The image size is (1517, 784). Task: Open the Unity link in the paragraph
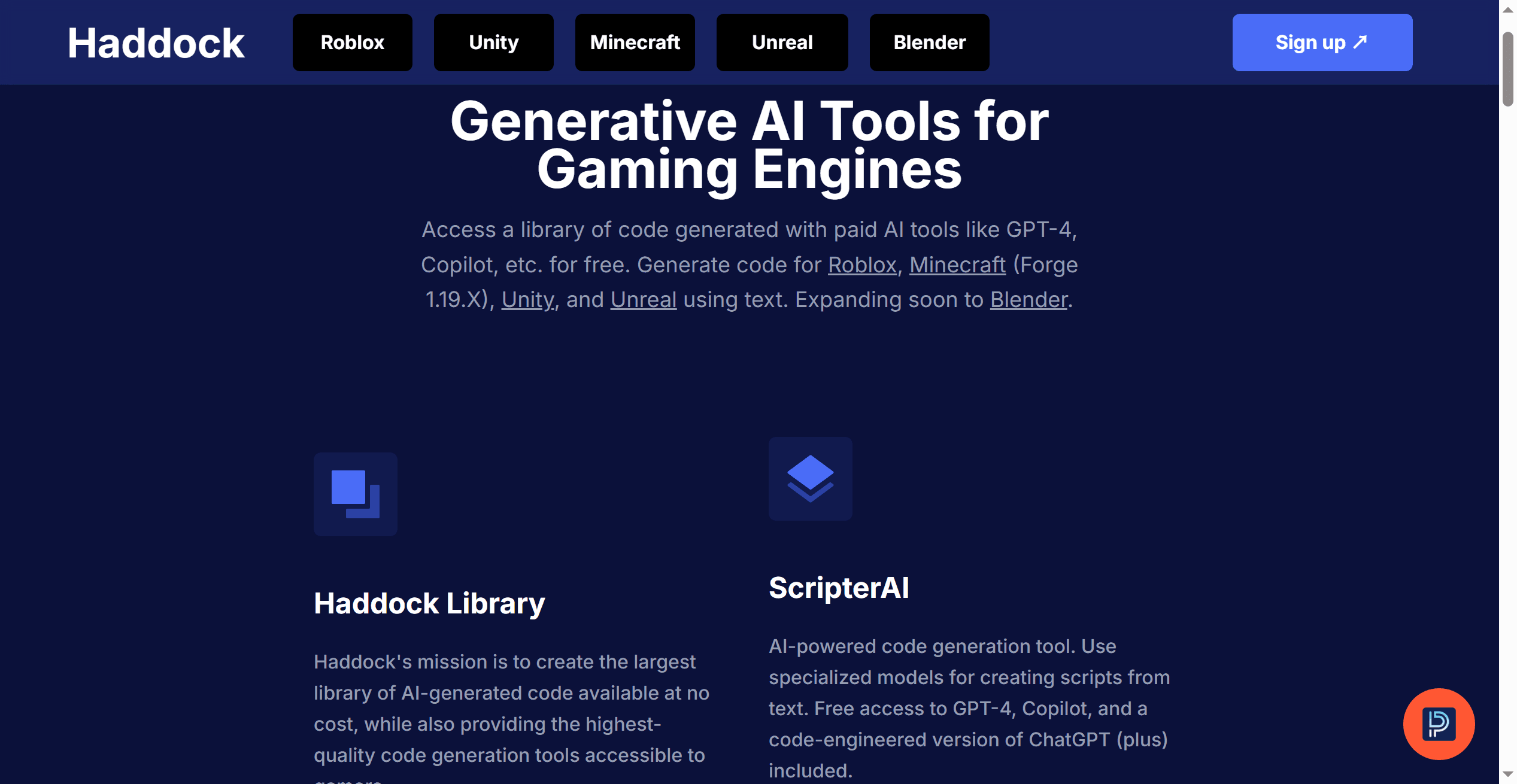click(527, 300)
